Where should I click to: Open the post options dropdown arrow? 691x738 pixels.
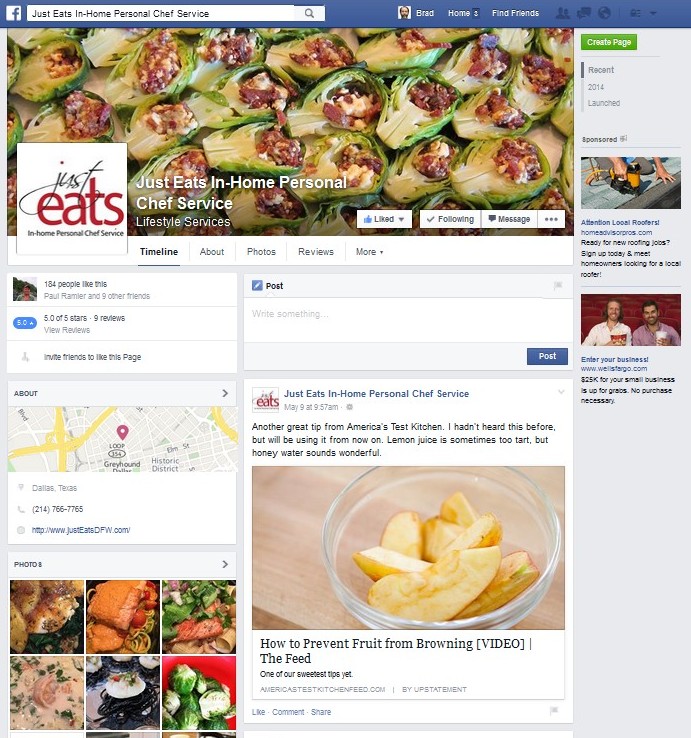[x=561, y=392]
